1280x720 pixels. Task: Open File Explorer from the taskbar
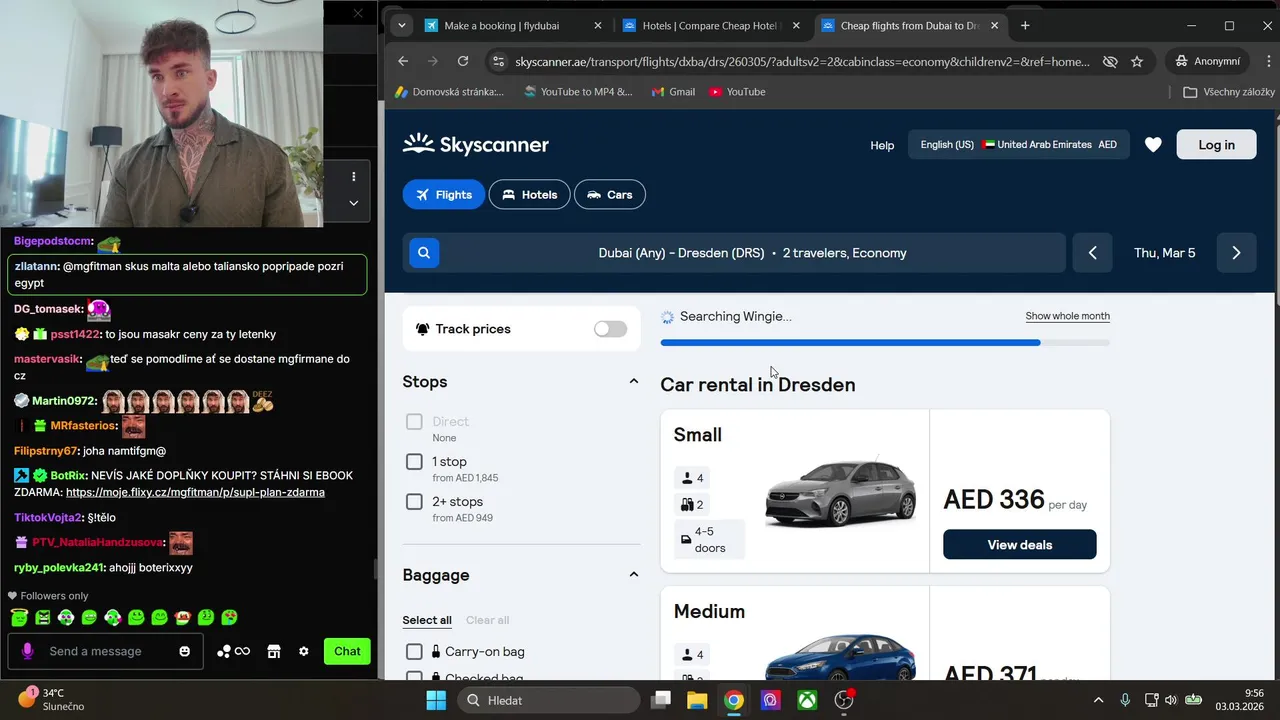pyautogui.click(x=697, y=700)
